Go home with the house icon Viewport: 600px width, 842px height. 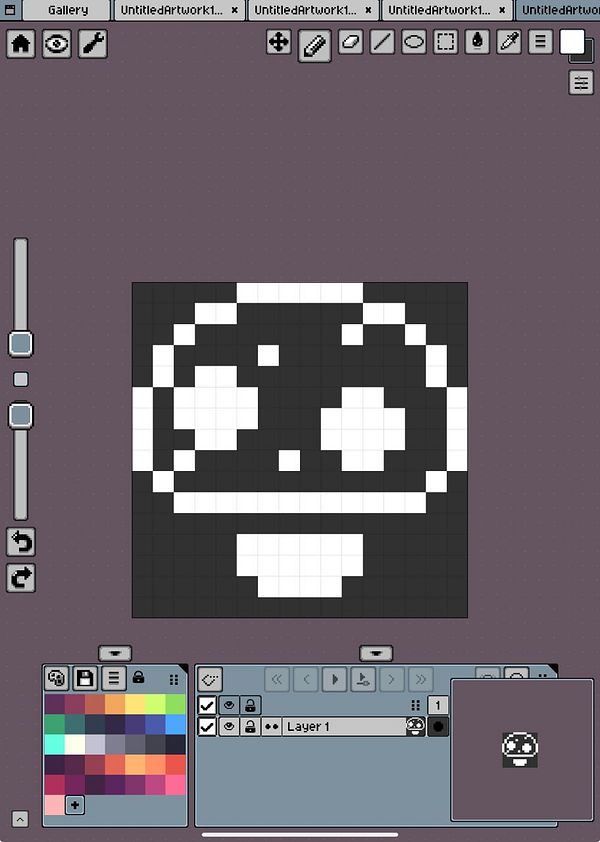[21, 43]
